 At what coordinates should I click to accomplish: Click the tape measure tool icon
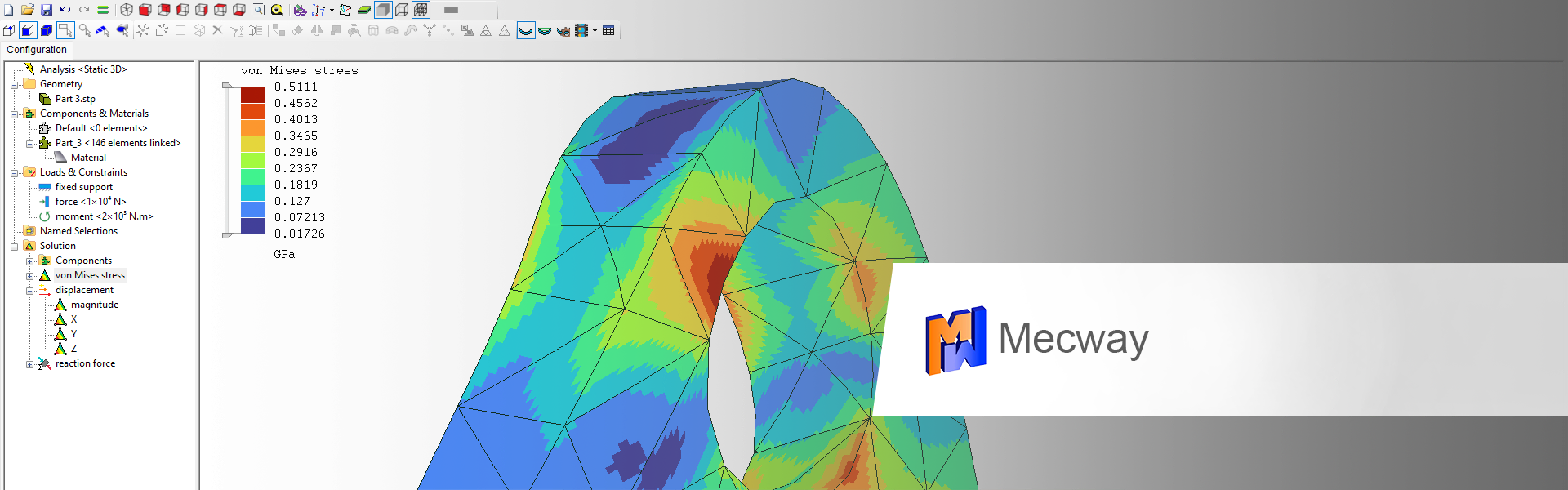(277, 10)
